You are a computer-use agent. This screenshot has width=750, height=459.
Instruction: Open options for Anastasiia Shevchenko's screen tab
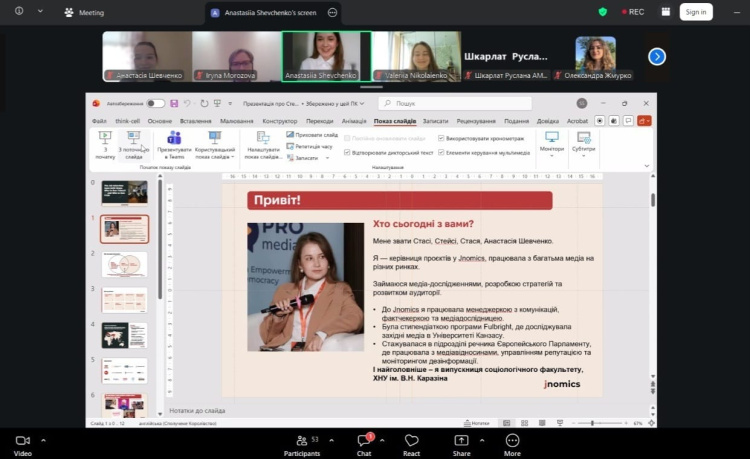click(x=332, y=13)
